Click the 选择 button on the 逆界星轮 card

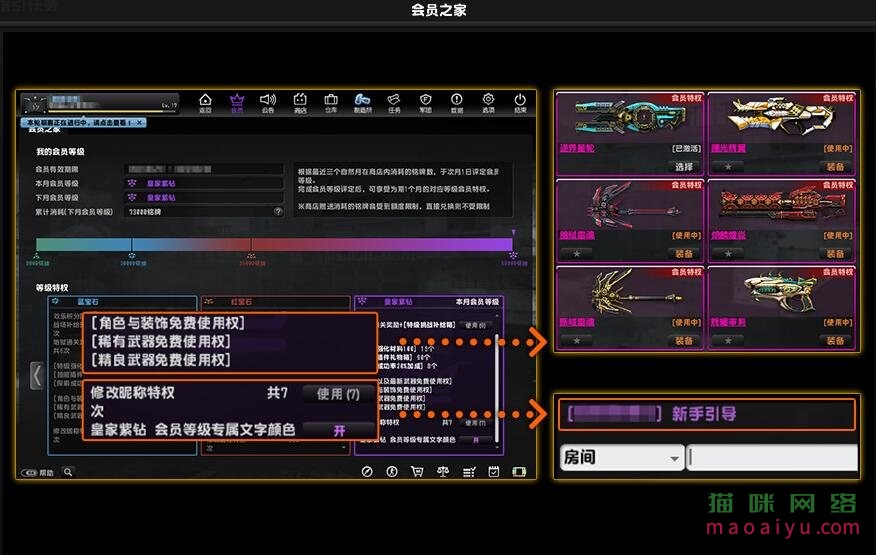pyautogui.click(x=684, y=167)
